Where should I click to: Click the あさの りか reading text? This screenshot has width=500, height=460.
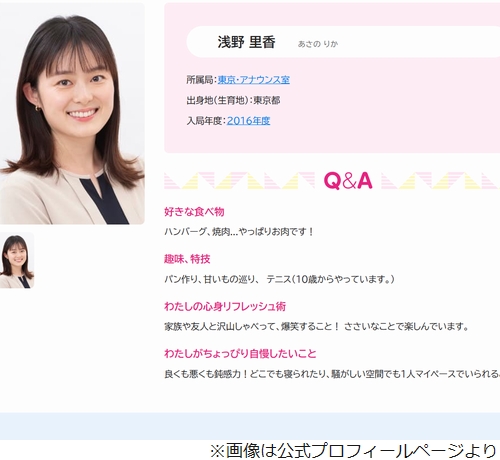[318, 44]
